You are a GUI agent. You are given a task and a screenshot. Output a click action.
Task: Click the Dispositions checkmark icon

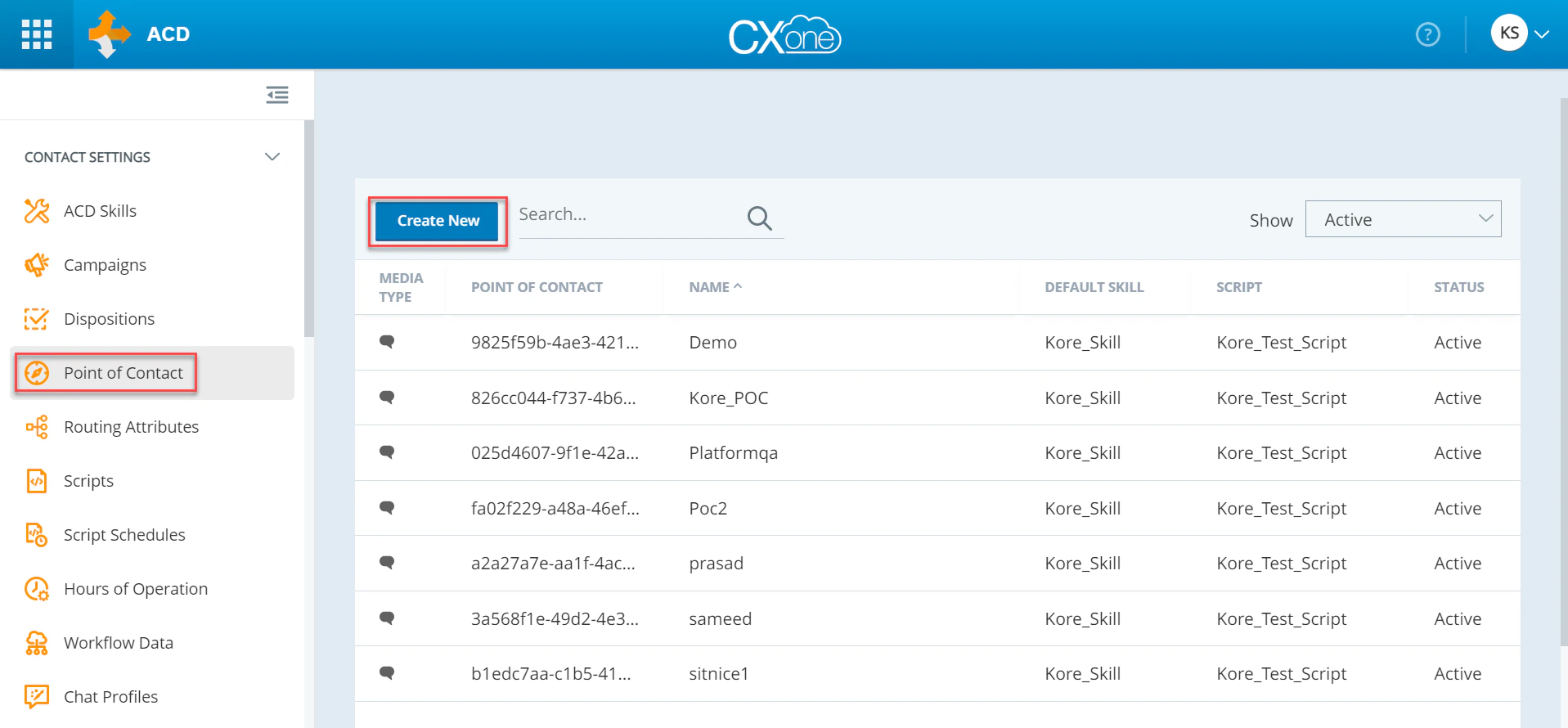tap(37, 319)
